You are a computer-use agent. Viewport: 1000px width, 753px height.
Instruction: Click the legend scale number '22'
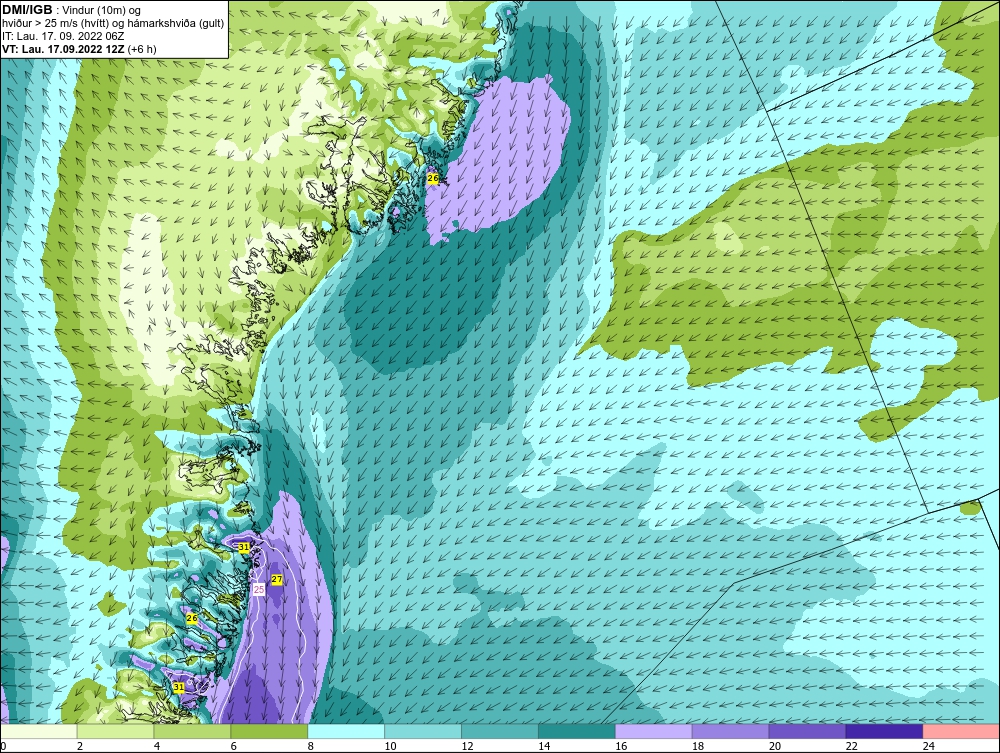[x=851, y=746]
